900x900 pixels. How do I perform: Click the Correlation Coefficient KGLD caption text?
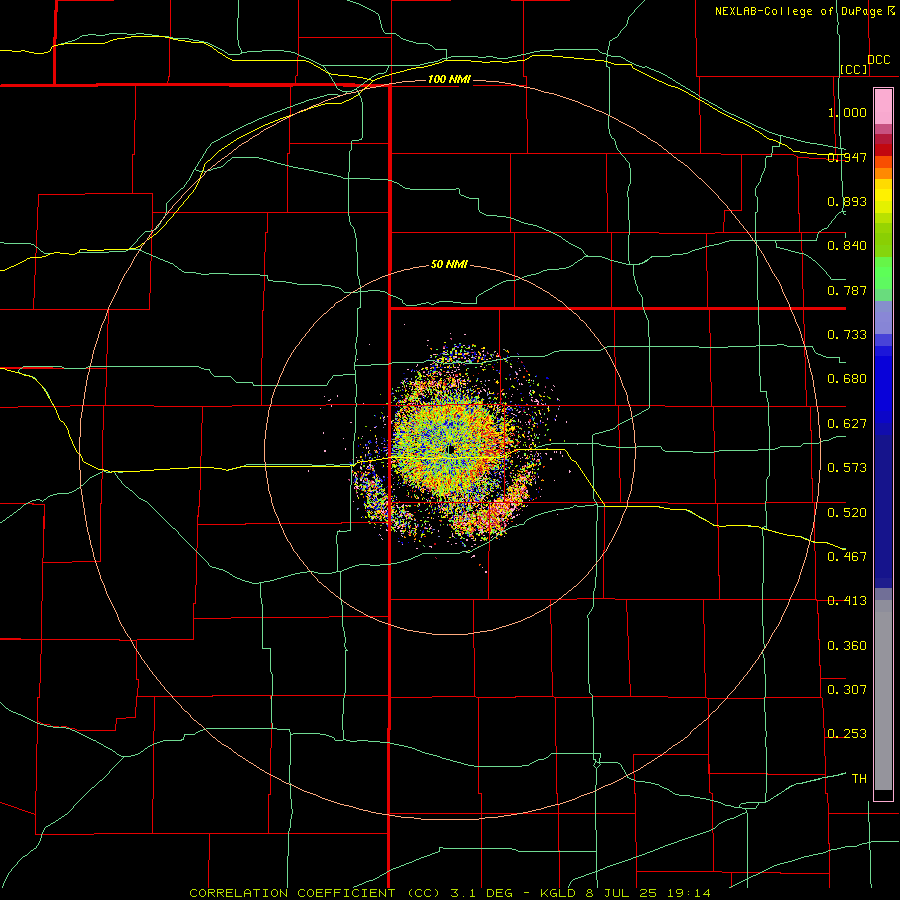450,893
